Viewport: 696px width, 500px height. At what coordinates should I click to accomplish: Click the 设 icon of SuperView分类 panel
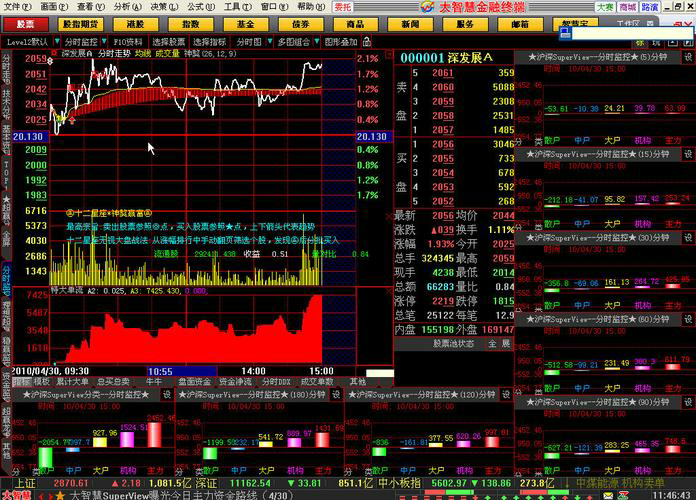(x=167, y=394)
